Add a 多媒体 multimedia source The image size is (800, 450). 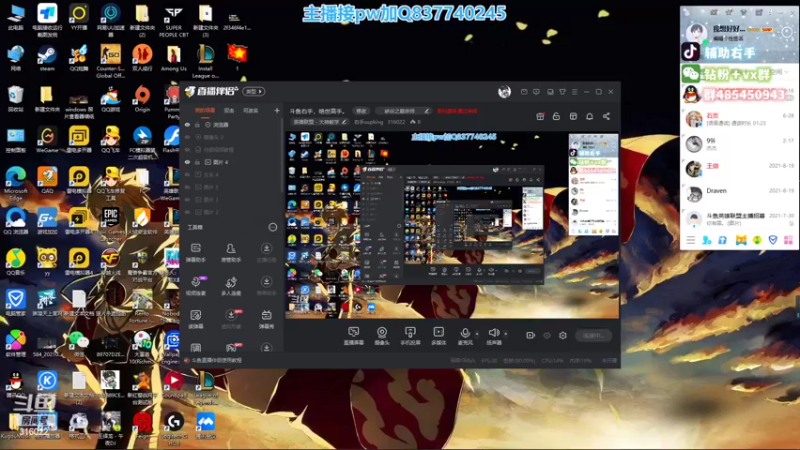click(x=438, y=336)
